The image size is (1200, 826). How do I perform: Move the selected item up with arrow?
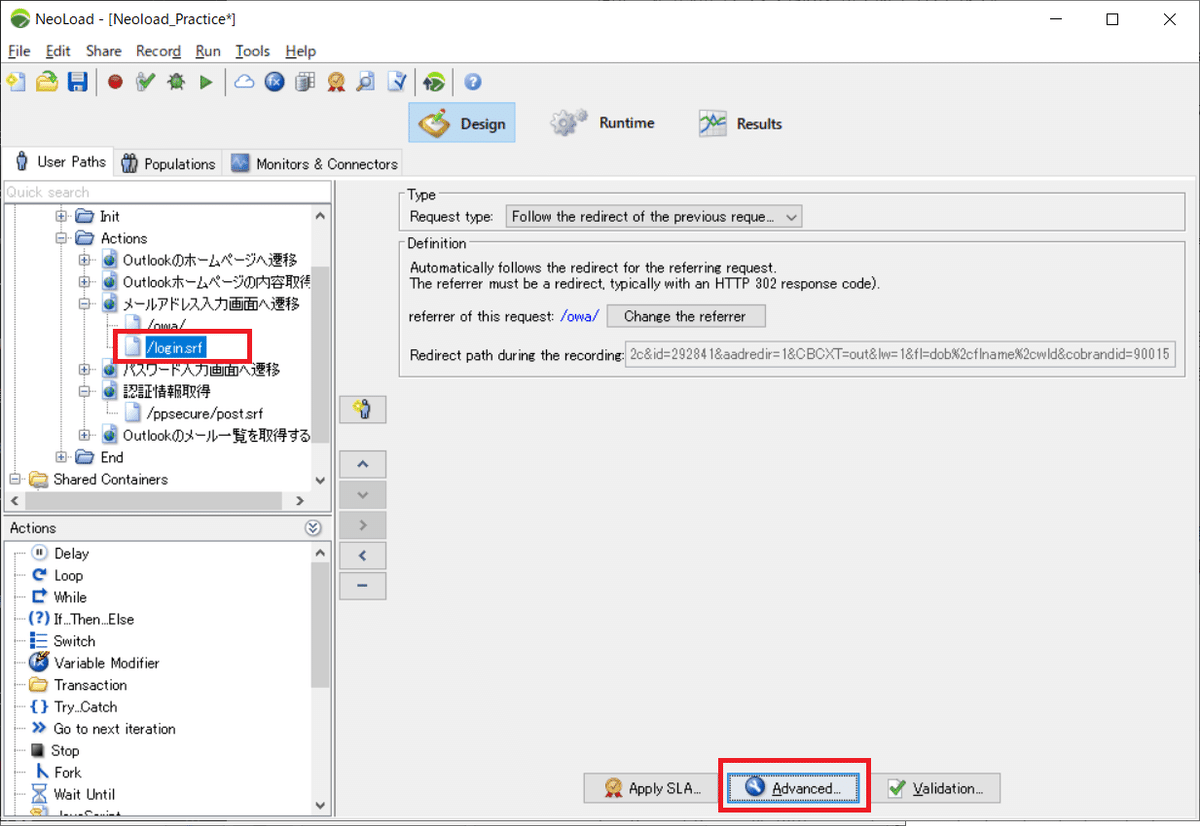point(363,464)
